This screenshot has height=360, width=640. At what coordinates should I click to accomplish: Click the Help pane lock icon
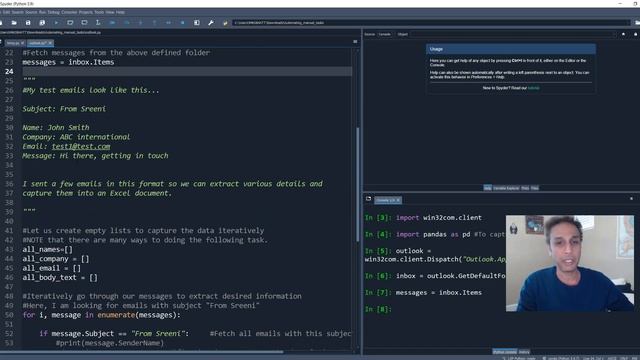[x=623, y=34]
